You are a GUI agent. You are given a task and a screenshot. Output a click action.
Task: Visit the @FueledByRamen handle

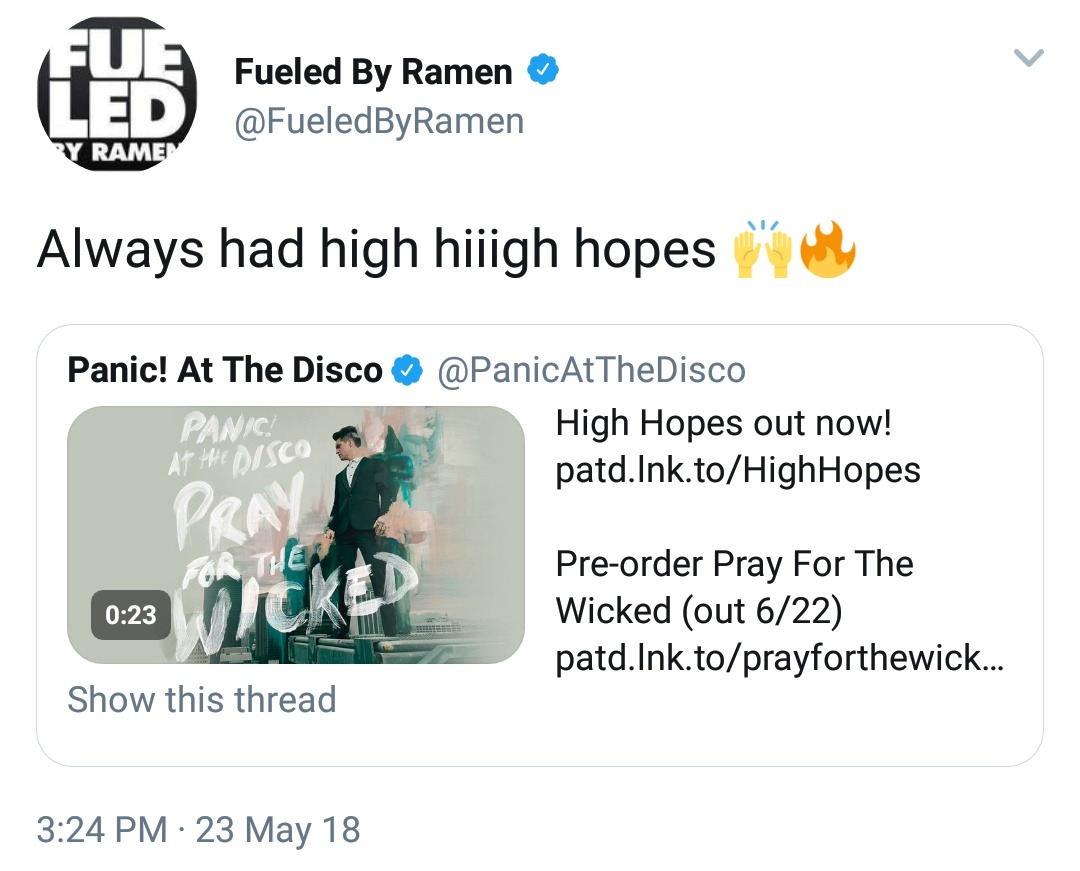(x=380, y=121)
